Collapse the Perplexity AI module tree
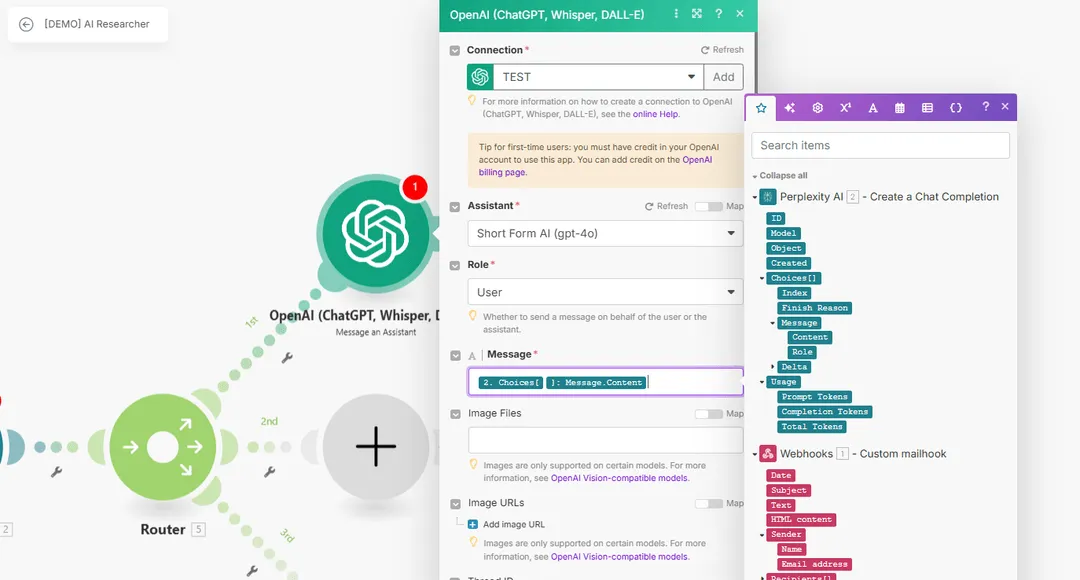The width and height of the screenshot is (1080, 580). (755, 198)
